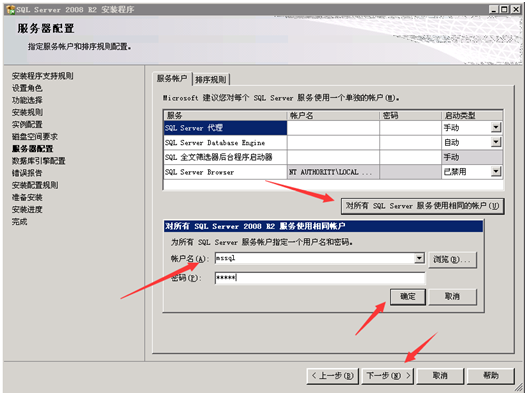
Task: Click the installer's bottom 取消 button
Action: pos(440,376)
